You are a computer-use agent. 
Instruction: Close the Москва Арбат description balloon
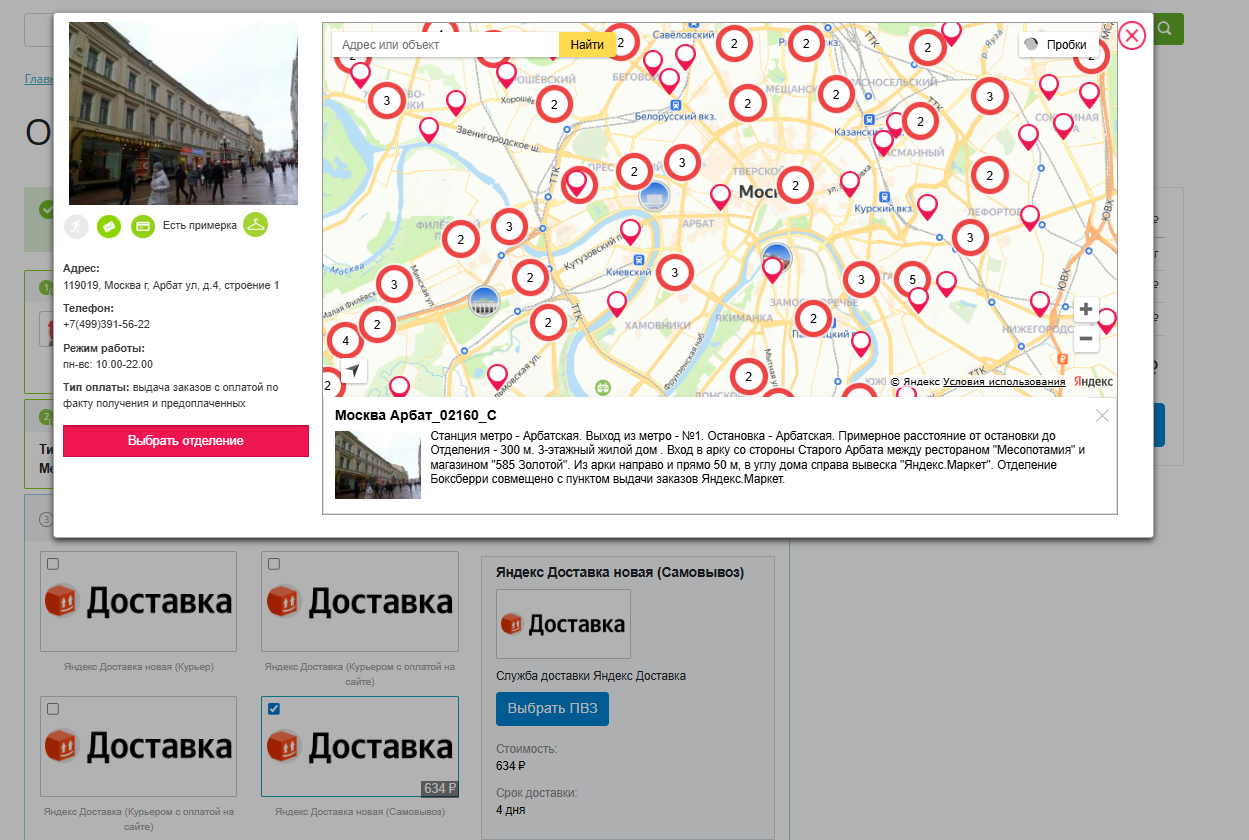click(1102, 416)
